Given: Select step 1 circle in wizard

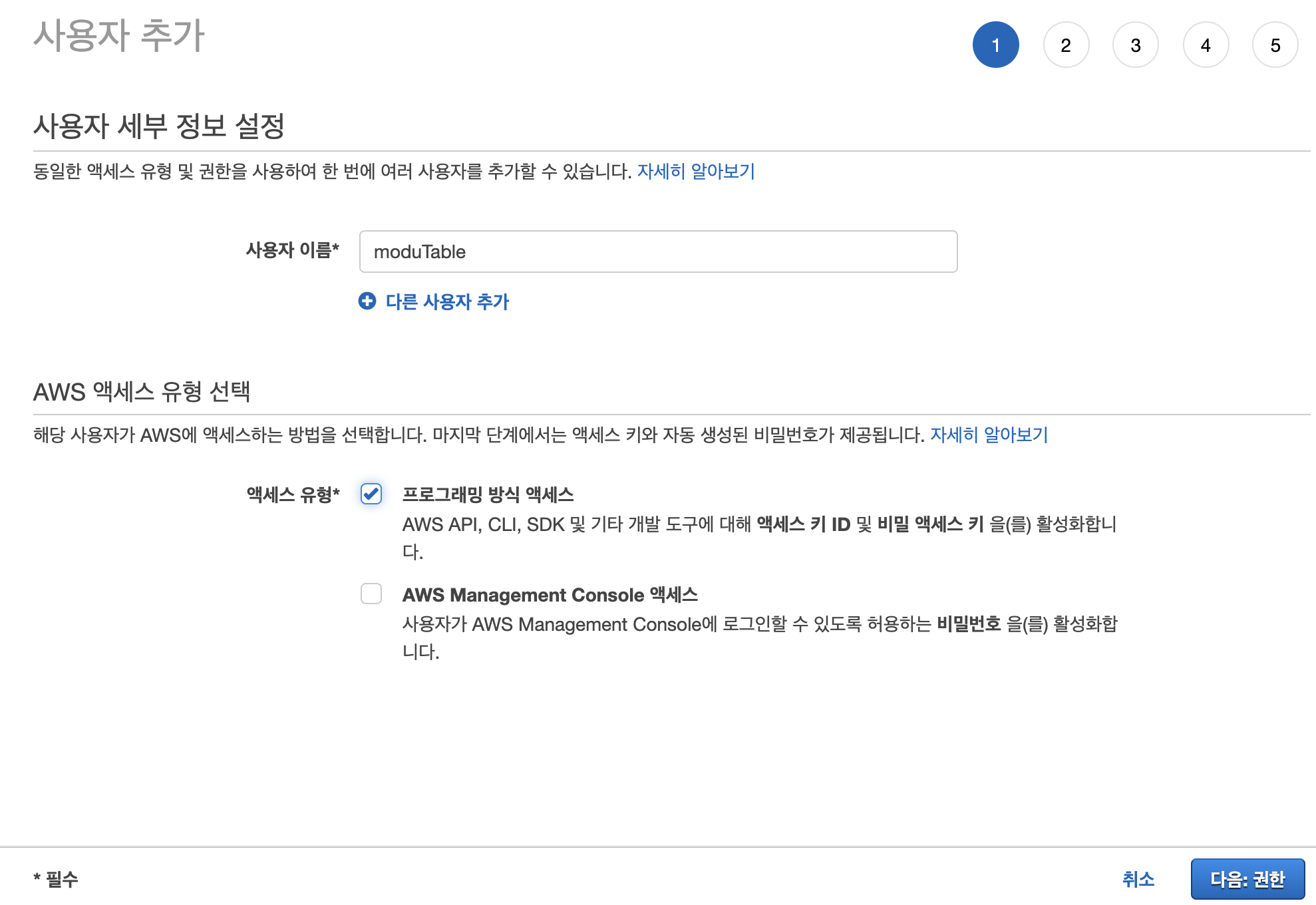Looking at the screenshot, I should point(995,45).
